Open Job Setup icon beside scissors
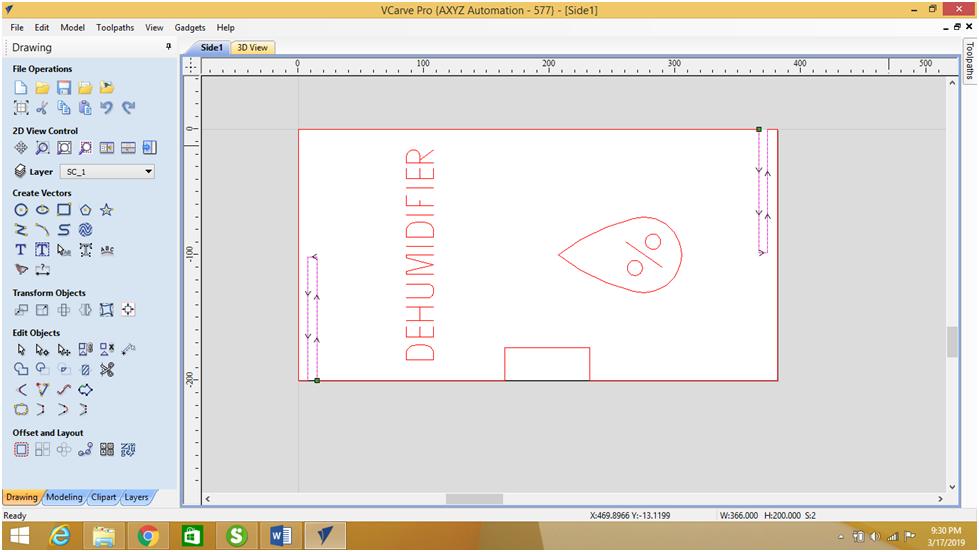Image resolution: width=979 pixels, height=552 pixels. 21,107
